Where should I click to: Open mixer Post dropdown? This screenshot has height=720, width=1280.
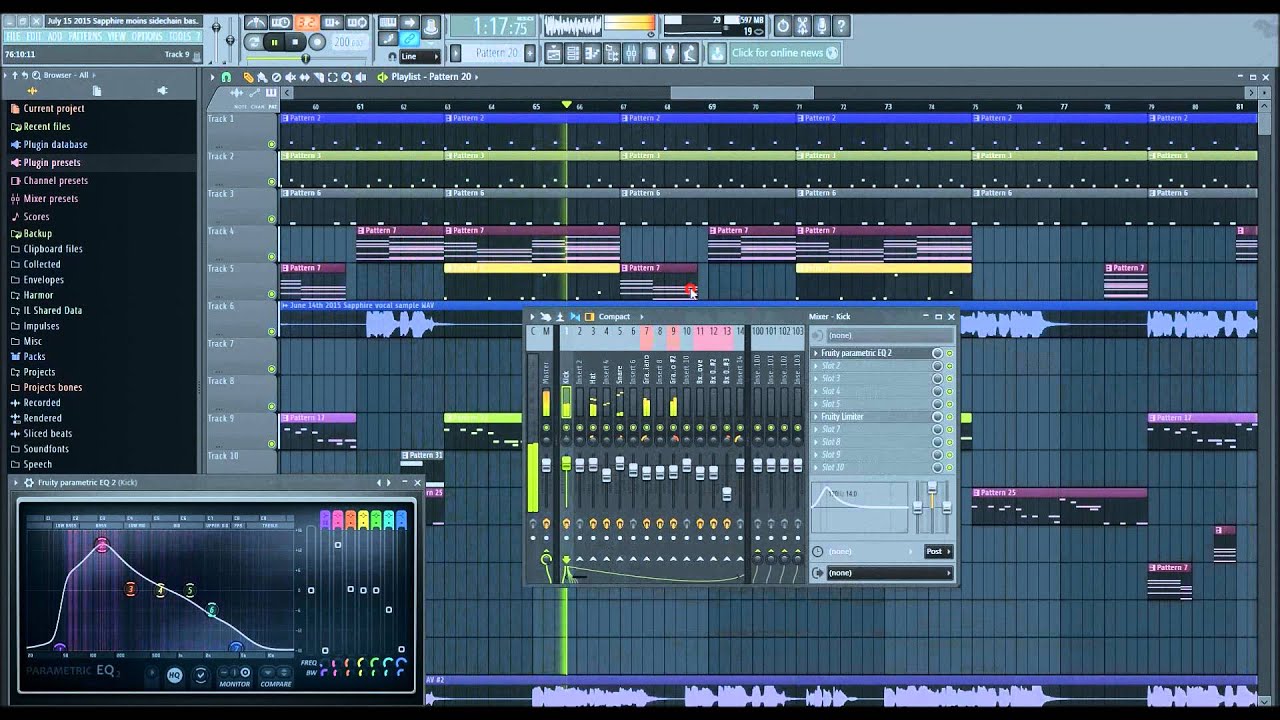(x=938, y=552)
